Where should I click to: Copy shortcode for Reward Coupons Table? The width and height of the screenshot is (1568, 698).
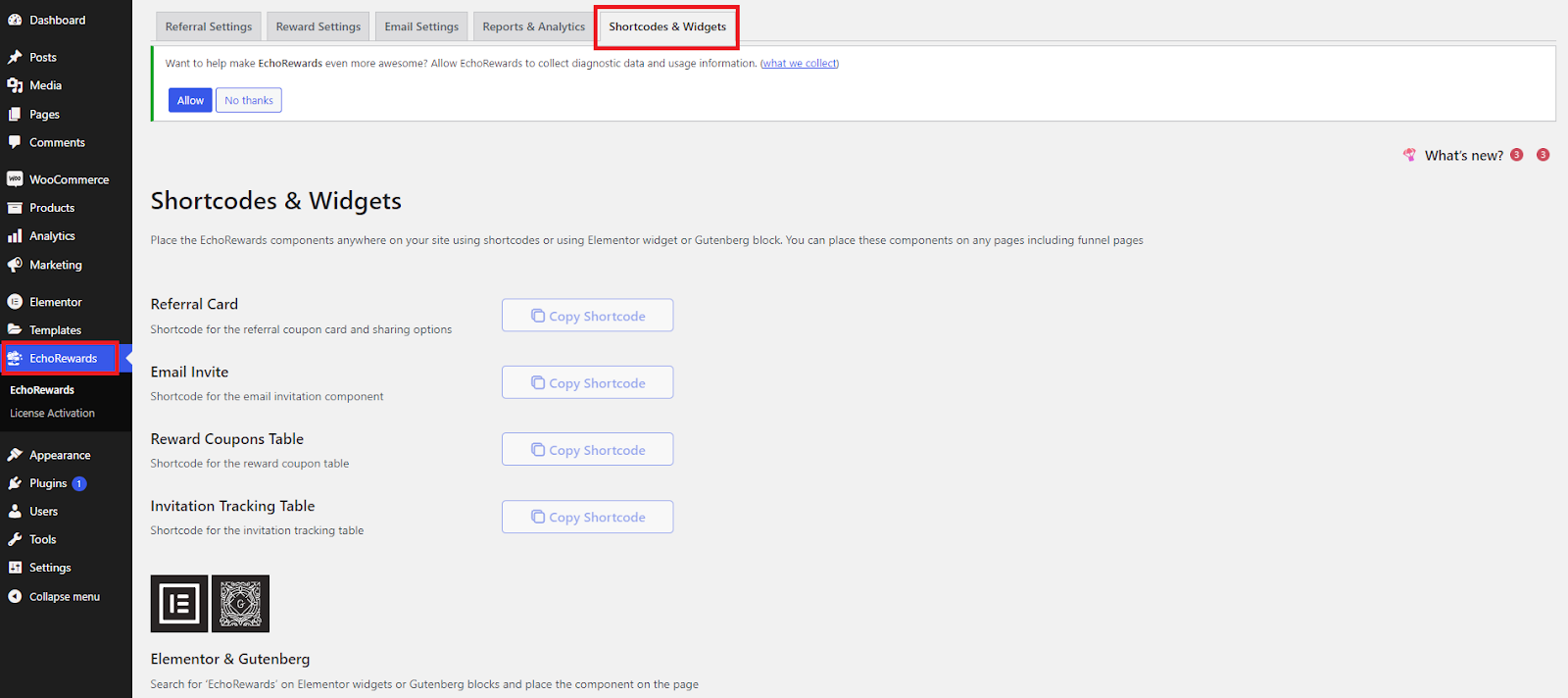[587, 450]
